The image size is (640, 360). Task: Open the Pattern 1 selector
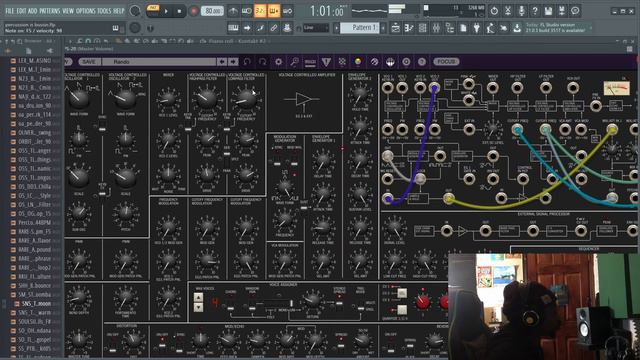(x=360, y=28)
